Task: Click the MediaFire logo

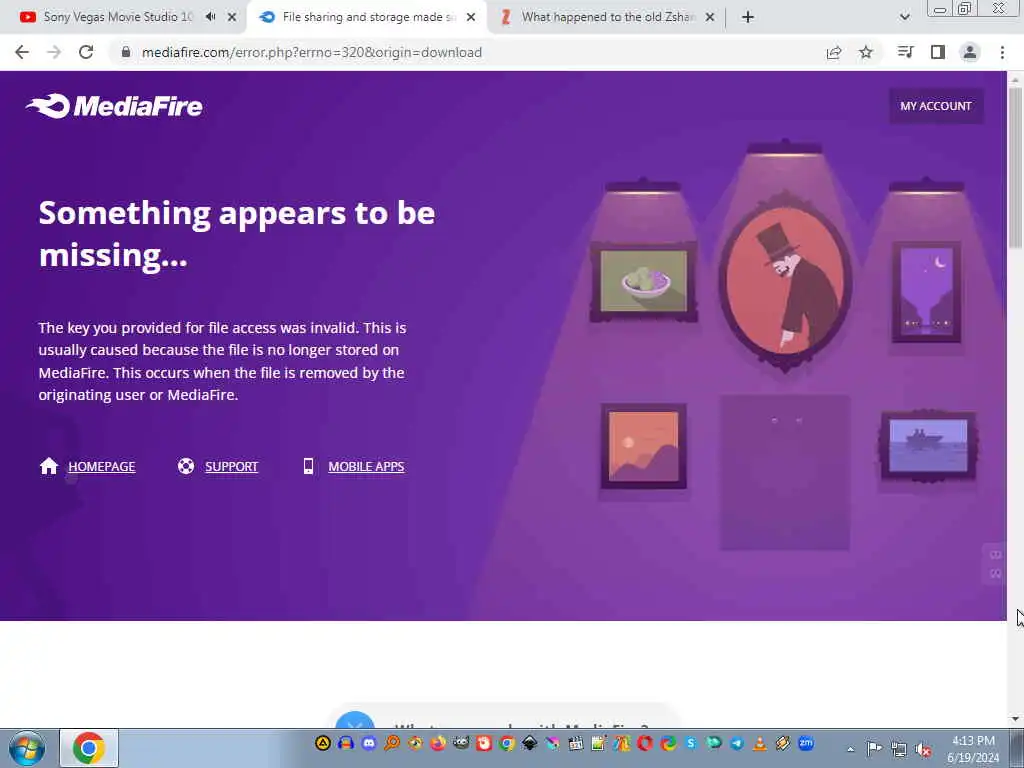Action: (x=114, y=106)
